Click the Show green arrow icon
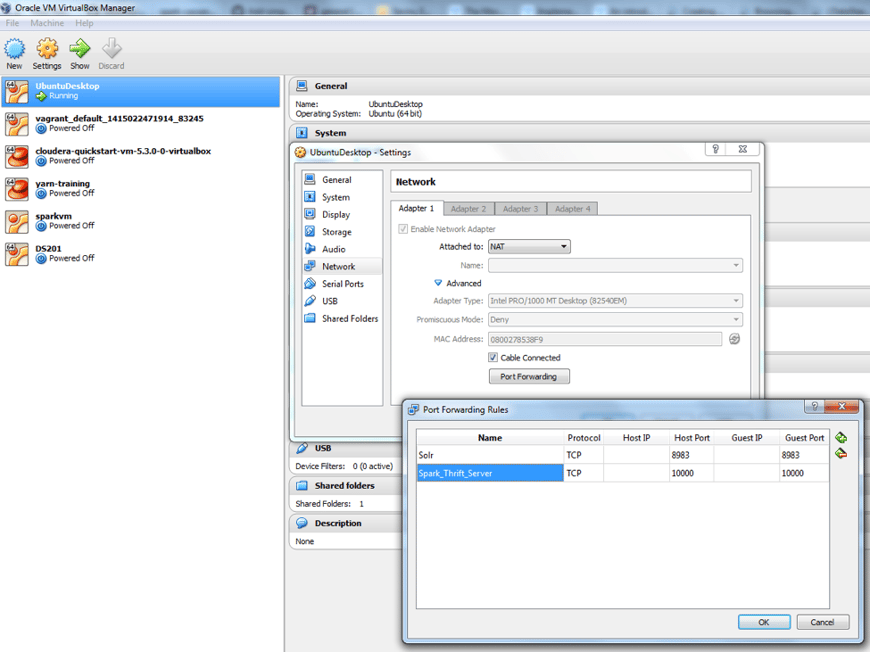The width and height of the screenshot is (870, 652). pos(80,49)
